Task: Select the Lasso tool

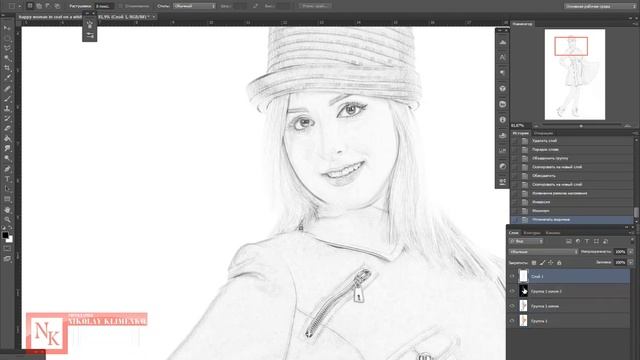Action: [7, 48]
